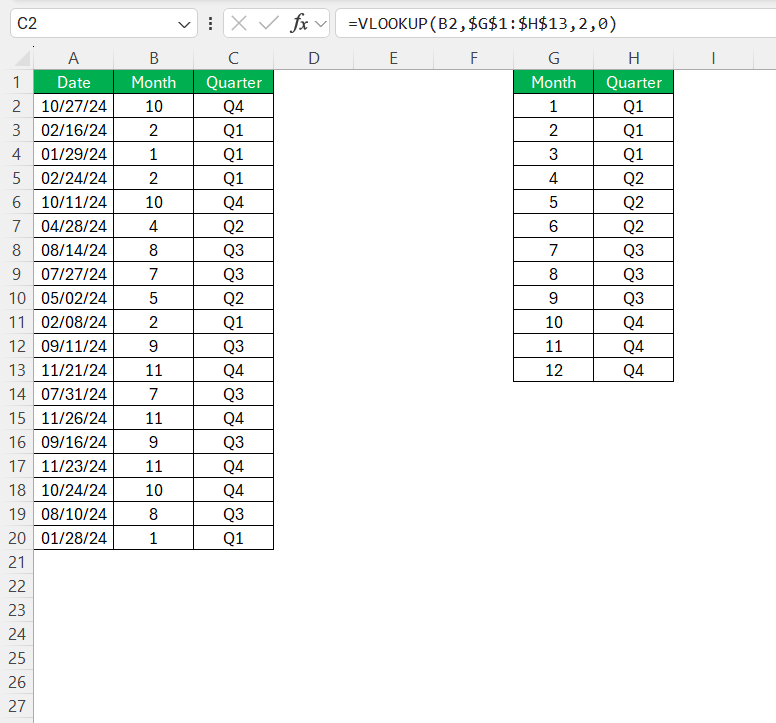Click the three-dot formula bar grip
Image resolution: width=776 pixels, height=723 pixels.
pyautogui.click(x=211, y=23)
